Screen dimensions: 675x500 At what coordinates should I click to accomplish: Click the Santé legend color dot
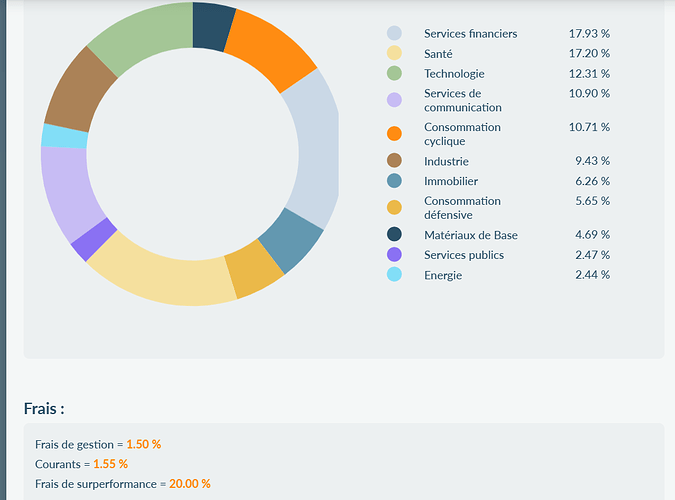point(394,53)
